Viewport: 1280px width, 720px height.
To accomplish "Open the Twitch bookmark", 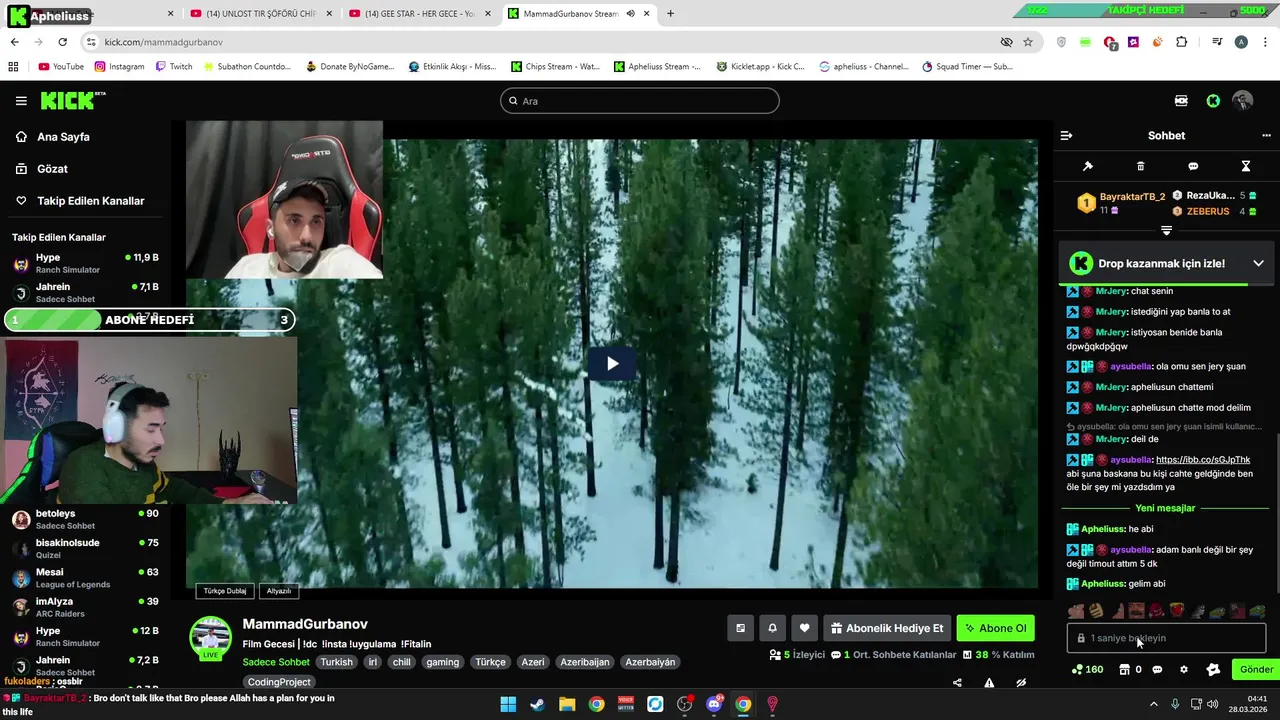I will click(174, 67).
